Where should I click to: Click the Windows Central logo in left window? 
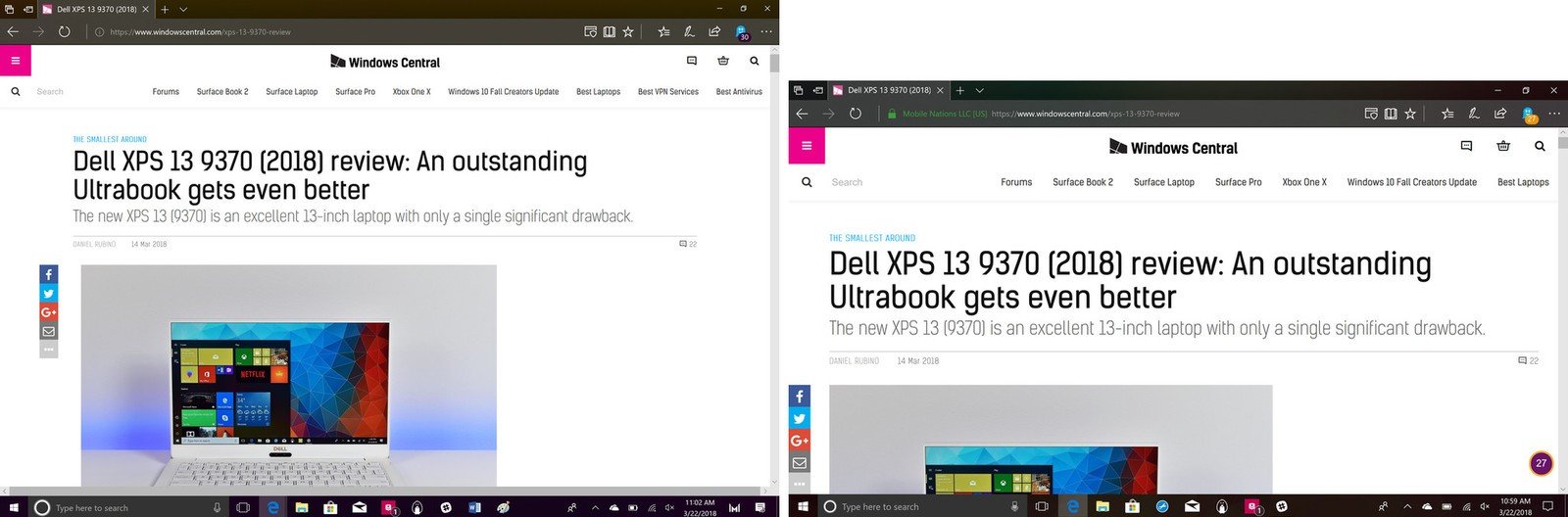[385, 62]
